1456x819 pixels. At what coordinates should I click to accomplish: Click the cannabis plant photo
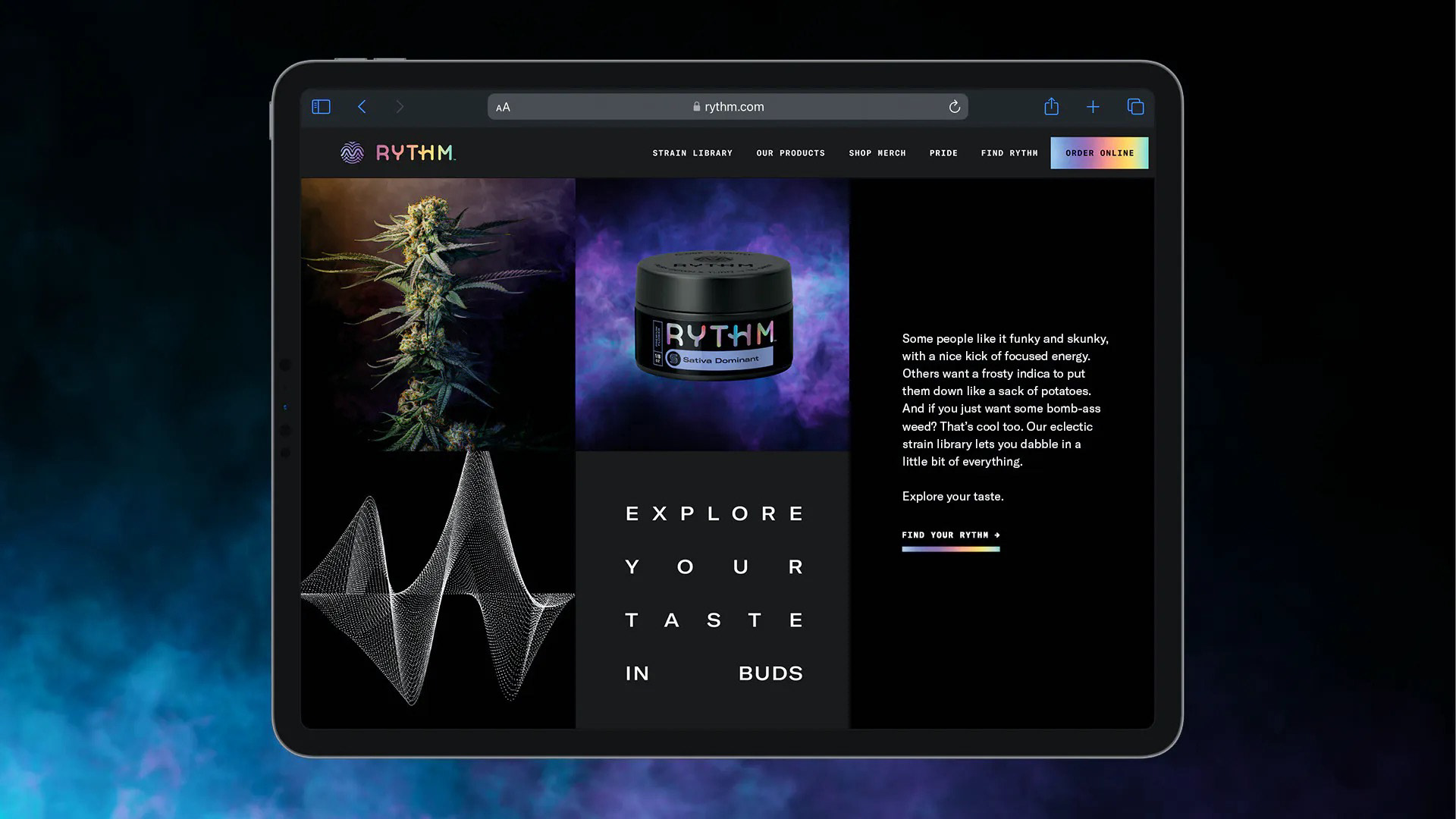coord(438,315)
